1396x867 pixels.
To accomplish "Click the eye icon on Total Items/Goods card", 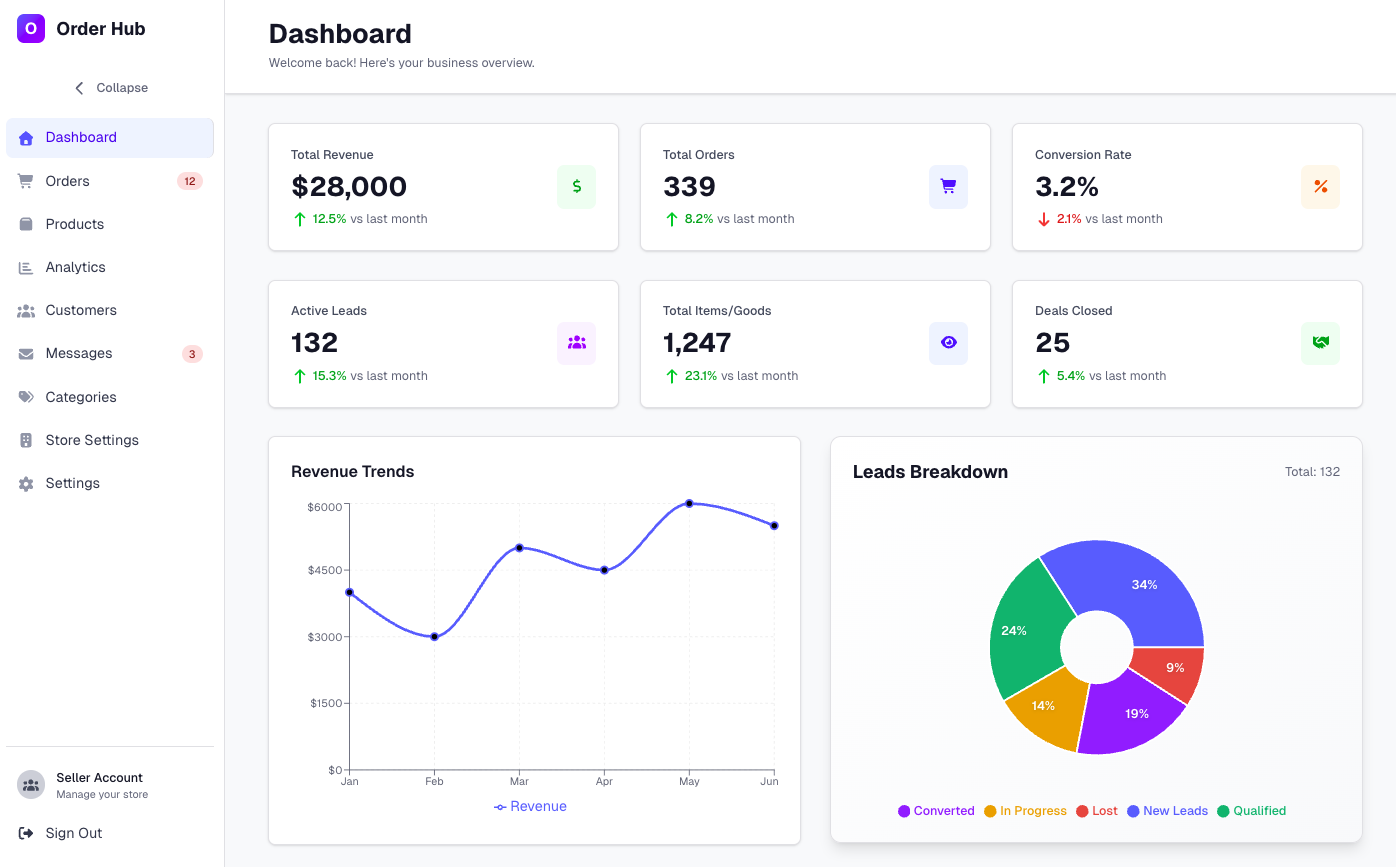I will coord(948,343).
